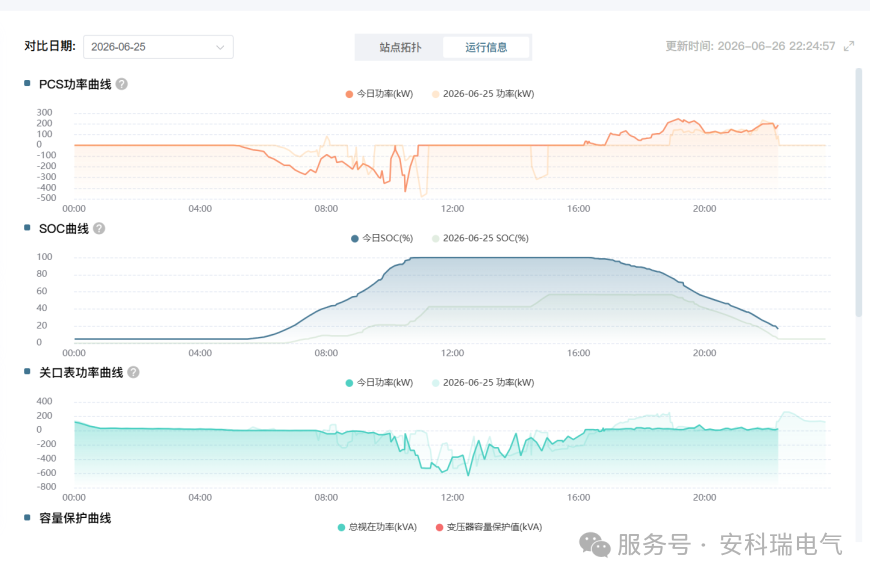870x579 pixels.
Task: Toggle 今日SOC(%) legend series
Action: [382, 238]
